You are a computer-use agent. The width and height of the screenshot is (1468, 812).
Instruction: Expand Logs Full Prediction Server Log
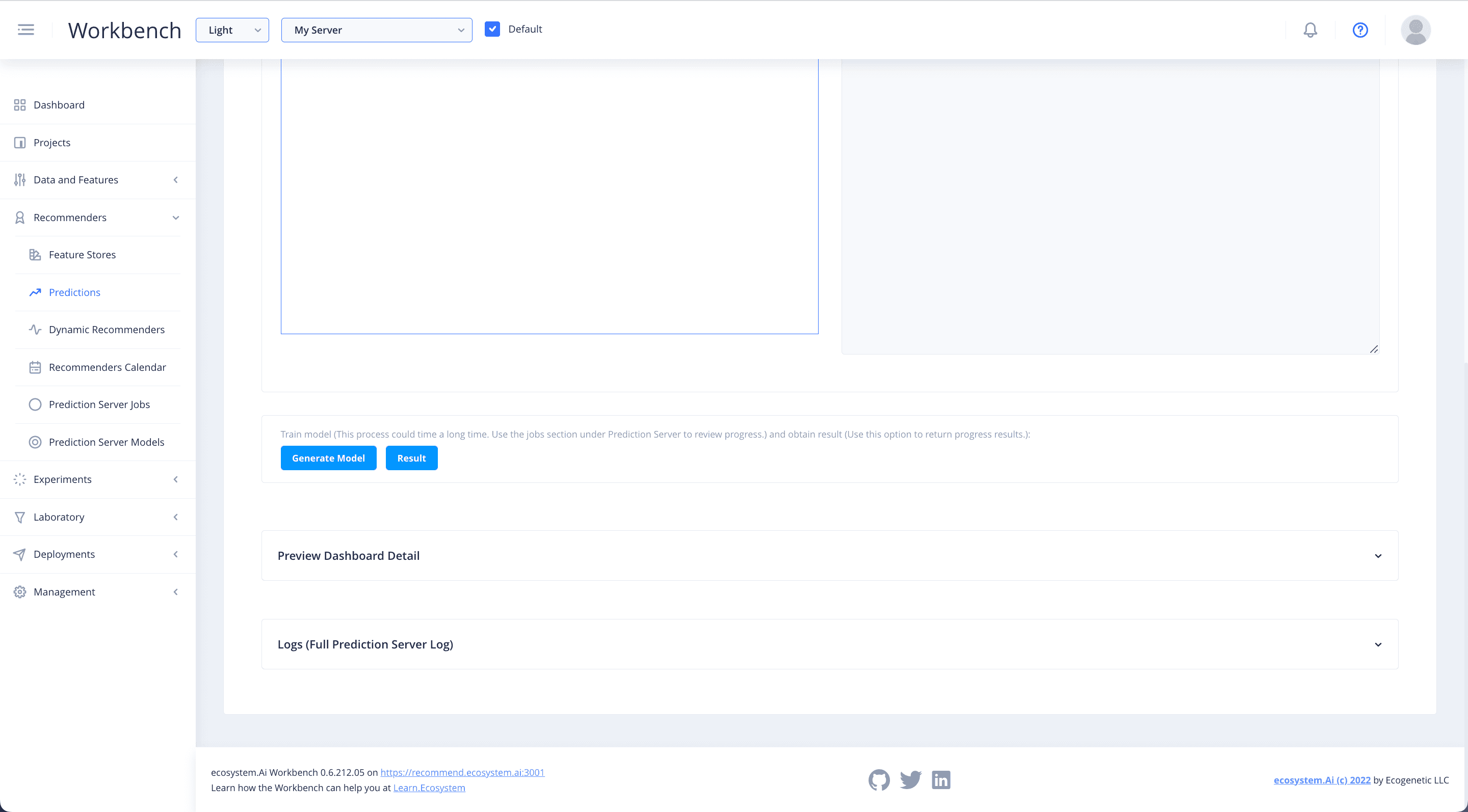(1378, 644)
